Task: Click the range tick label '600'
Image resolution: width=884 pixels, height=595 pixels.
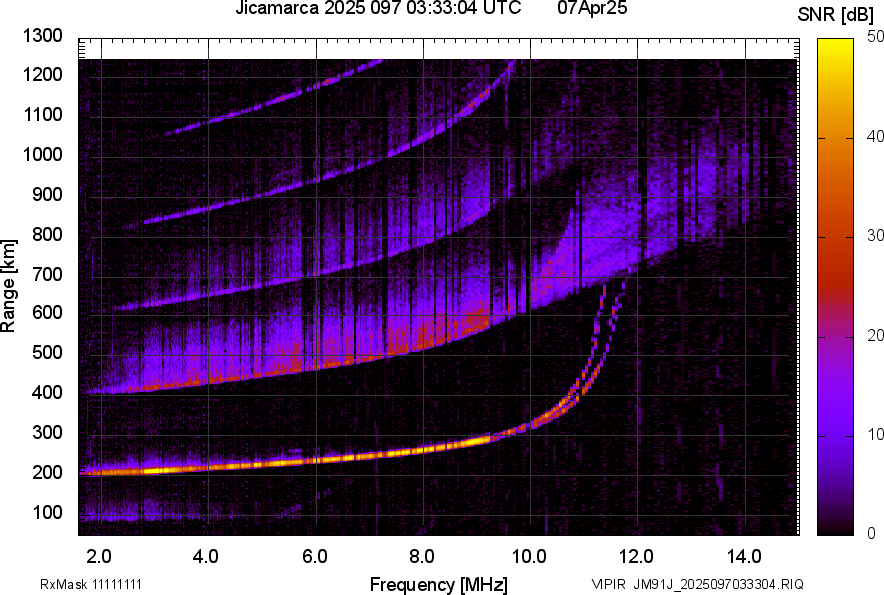Action: 47,312
